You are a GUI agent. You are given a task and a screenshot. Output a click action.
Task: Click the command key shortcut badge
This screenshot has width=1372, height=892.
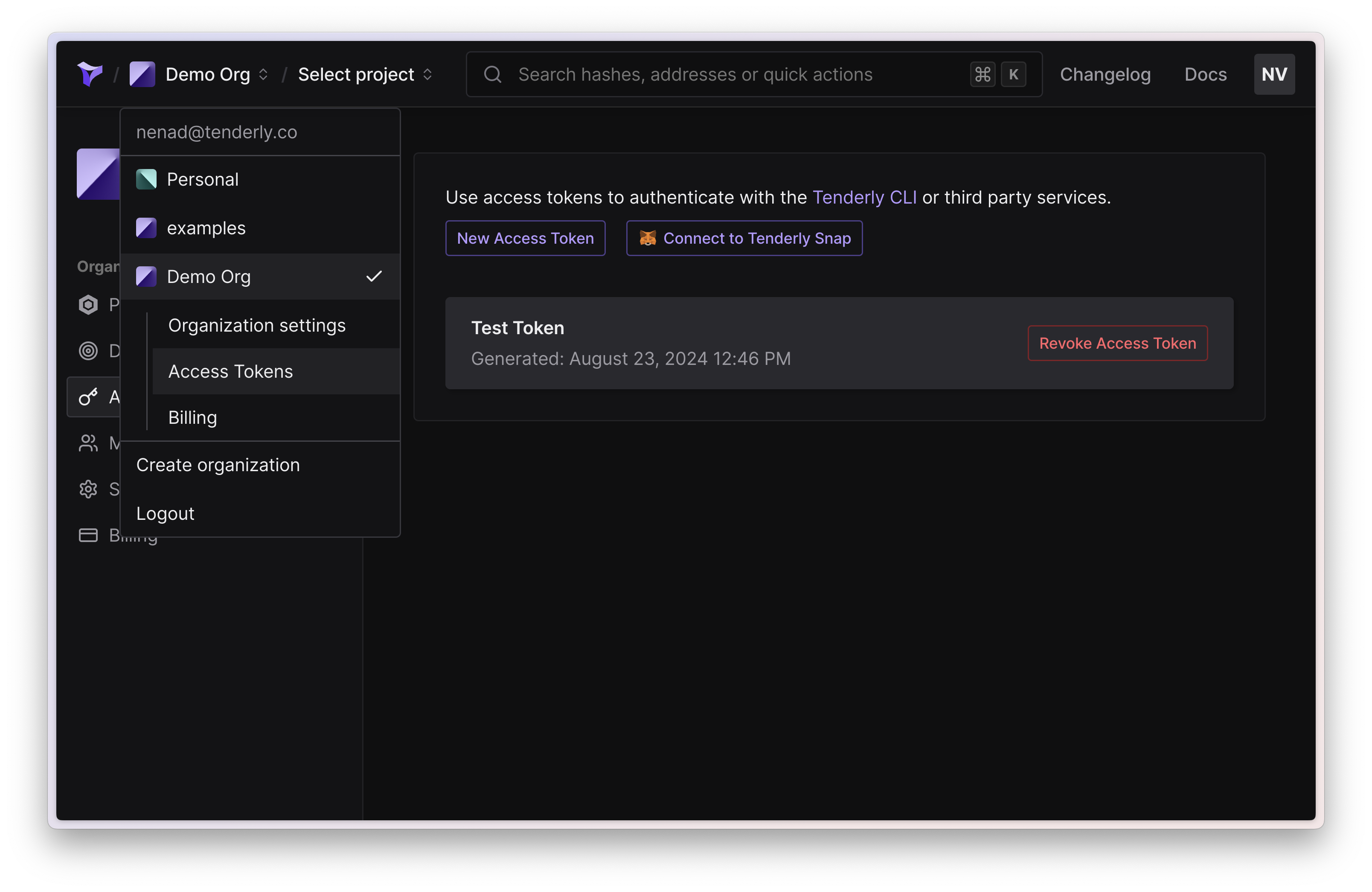(982, 74)
